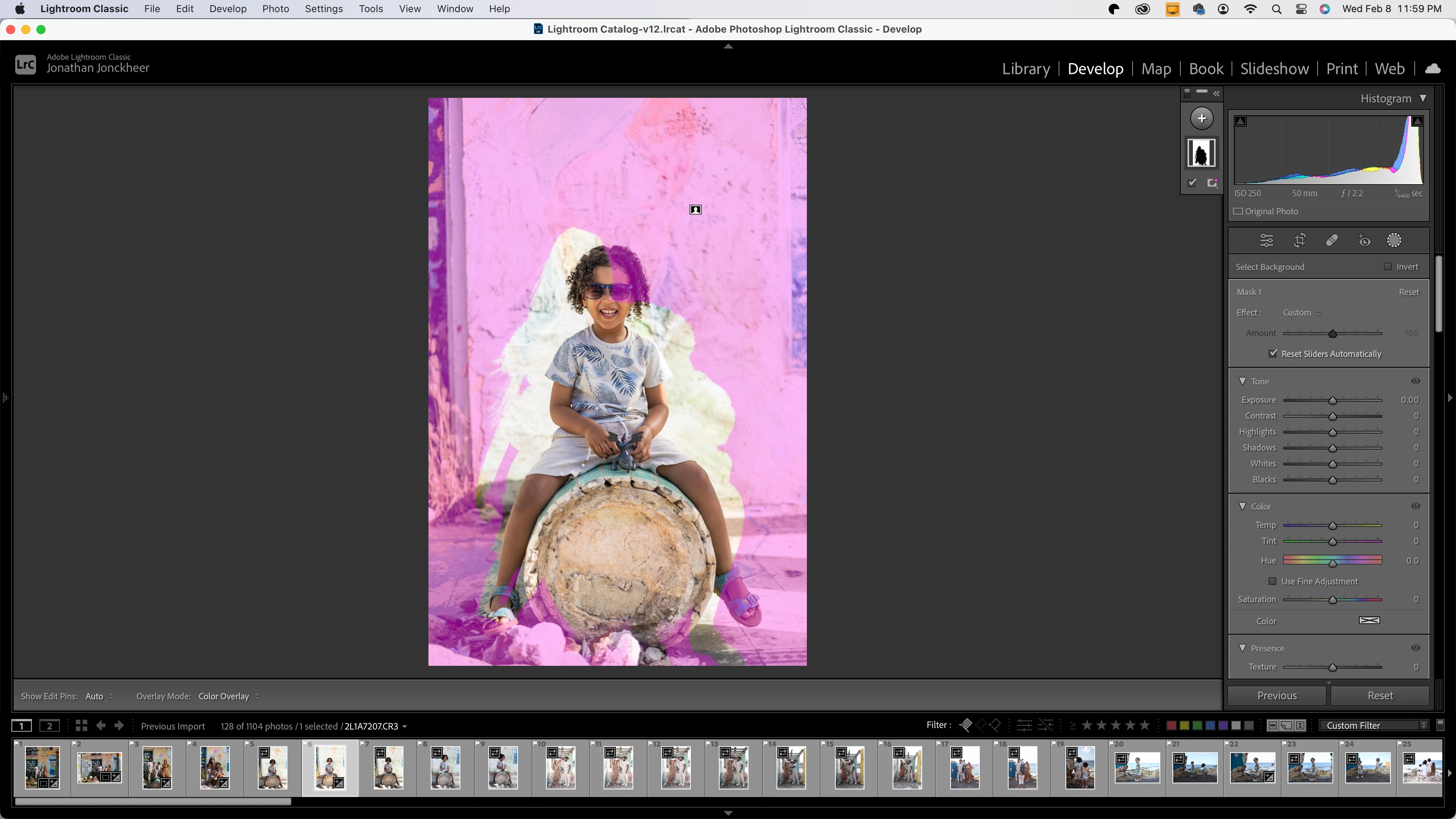This screenshot has width=1456, height=819.
Task: Hide Tone panel effects with eye icon
Action: [1415, 381]
